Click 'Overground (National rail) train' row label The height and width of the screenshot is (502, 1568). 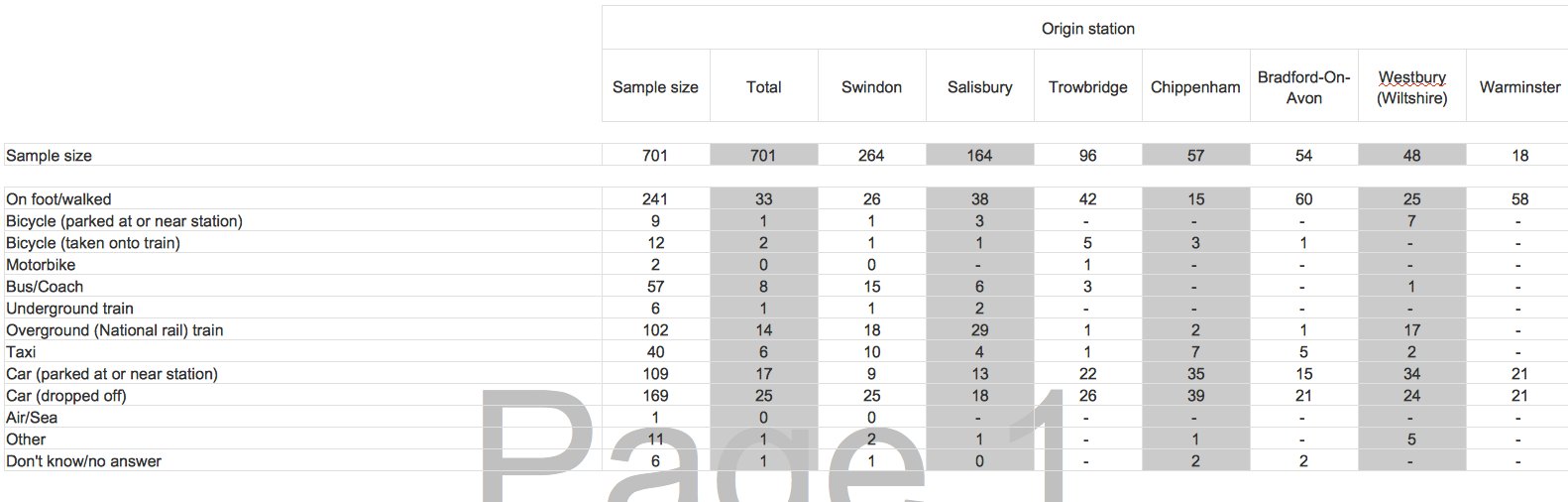(x=114, y=330)
